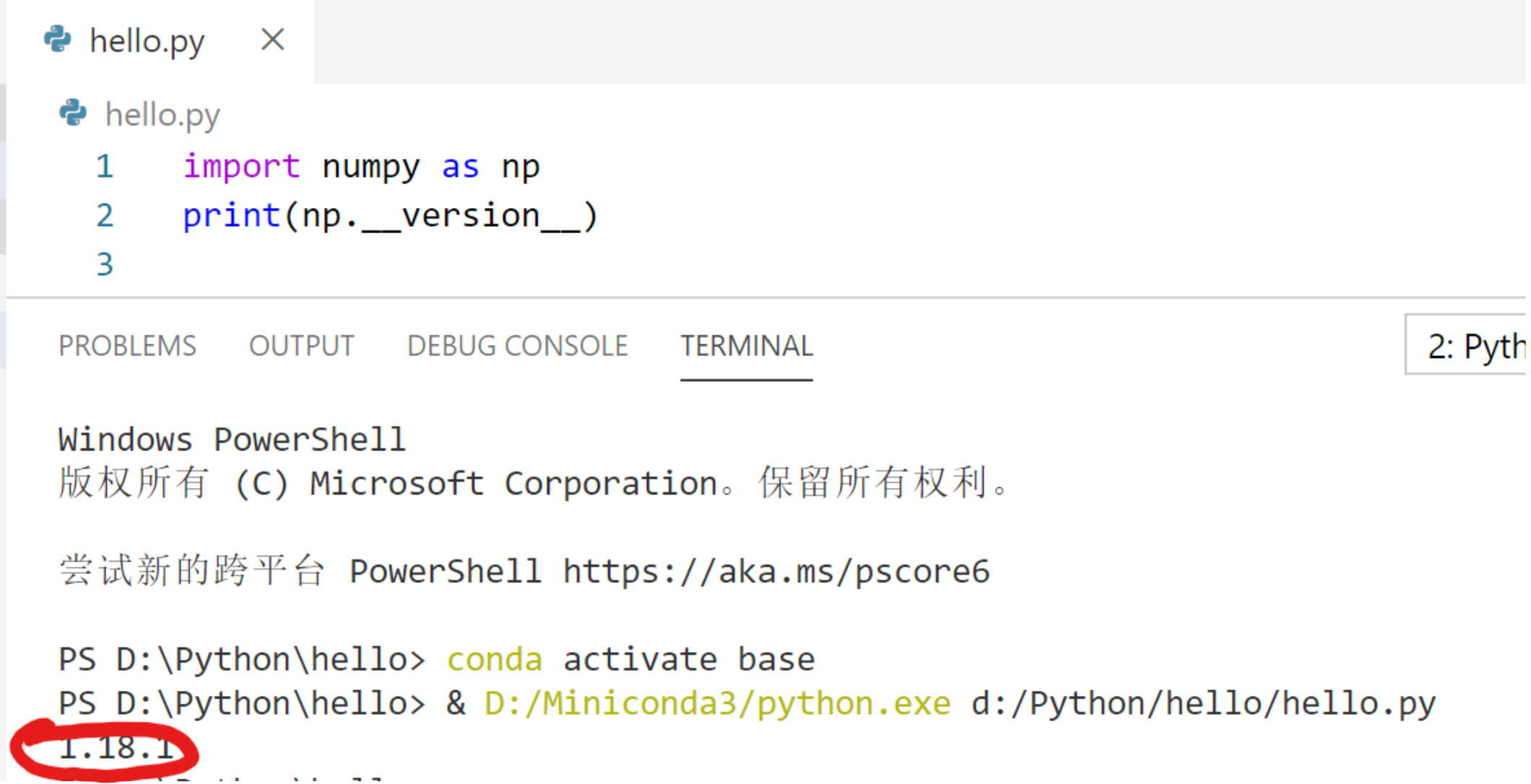
Task: Place cursor on 'import numpy as np' line
Action: (361, 166)
